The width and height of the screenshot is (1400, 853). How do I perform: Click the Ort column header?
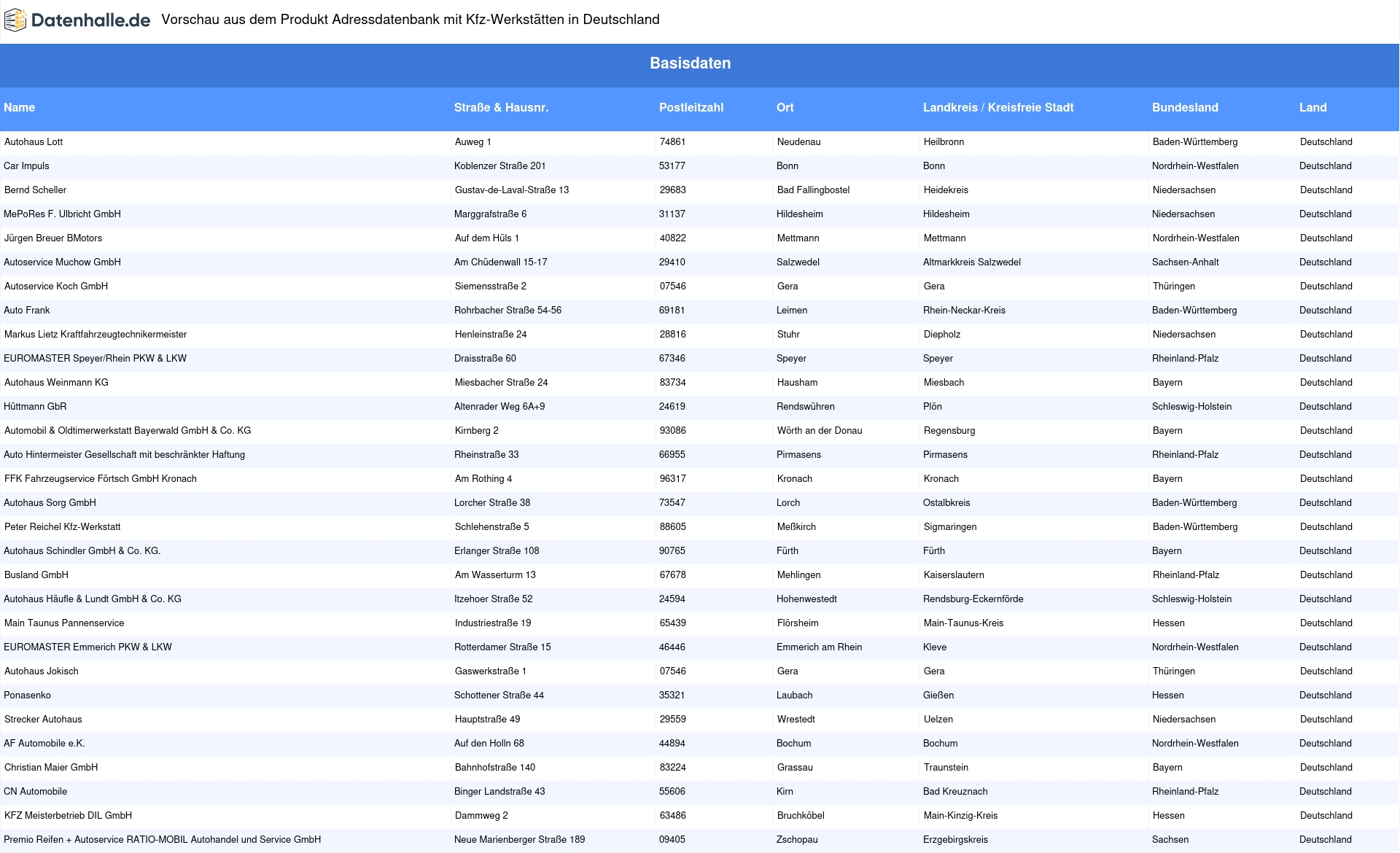point(785,108)
